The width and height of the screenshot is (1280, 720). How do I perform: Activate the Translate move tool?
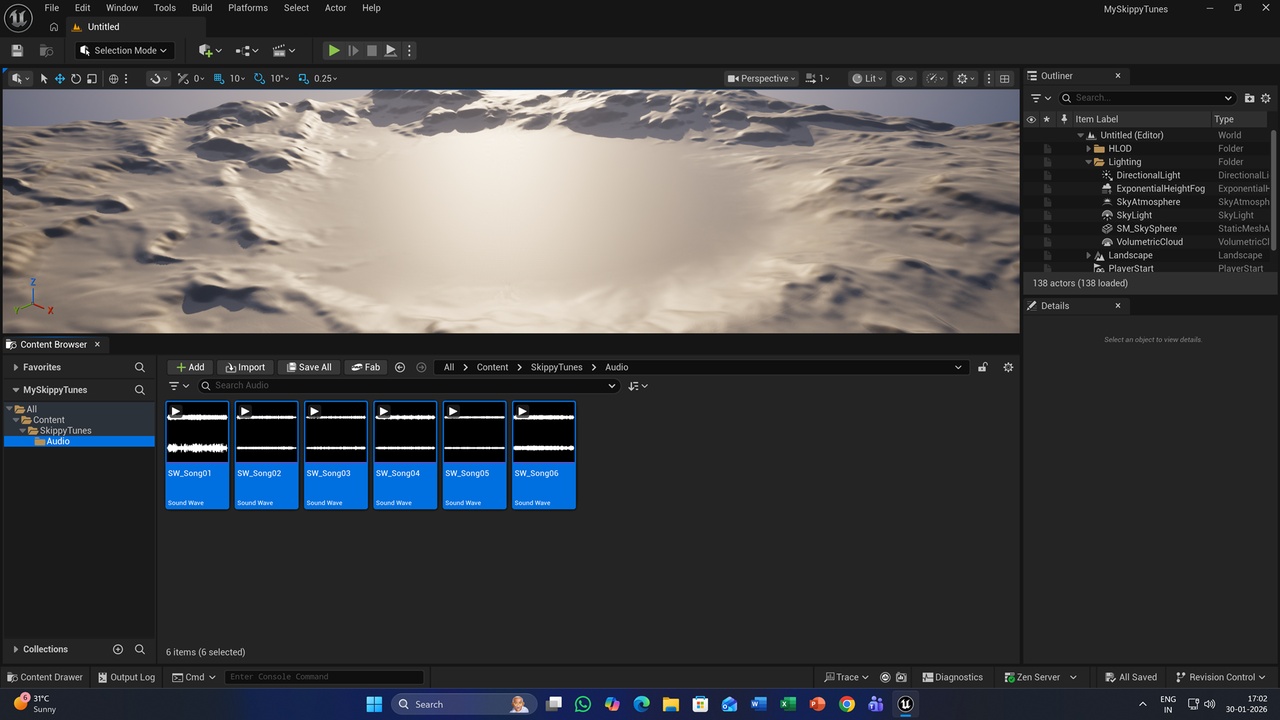(60, 78)
